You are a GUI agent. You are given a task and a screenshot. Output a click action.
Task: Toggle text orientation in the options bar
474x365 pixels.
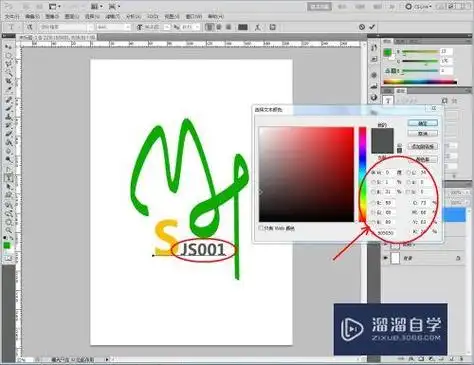coord(29,27)
